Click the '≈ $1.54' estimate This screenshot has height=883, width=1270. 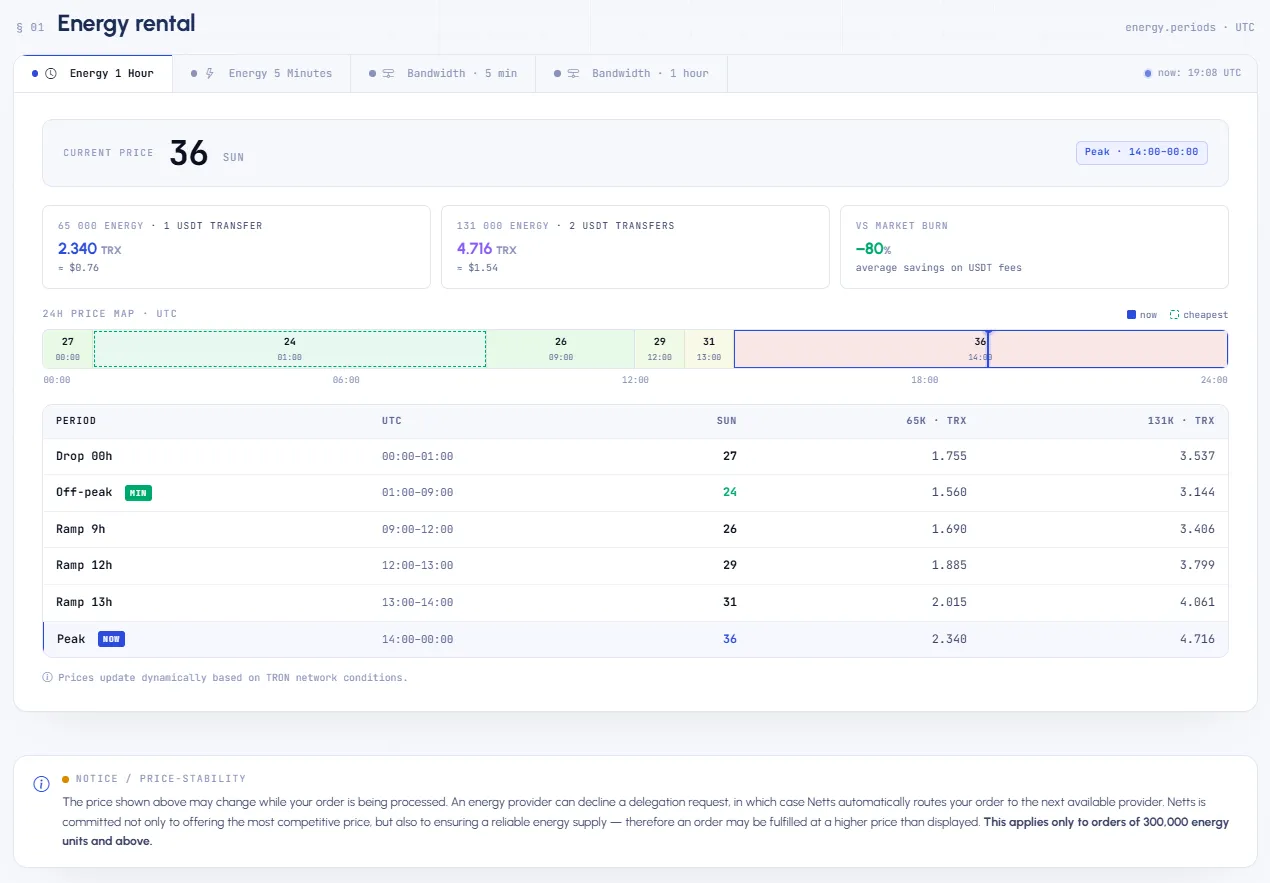click(x=477, y=268)
